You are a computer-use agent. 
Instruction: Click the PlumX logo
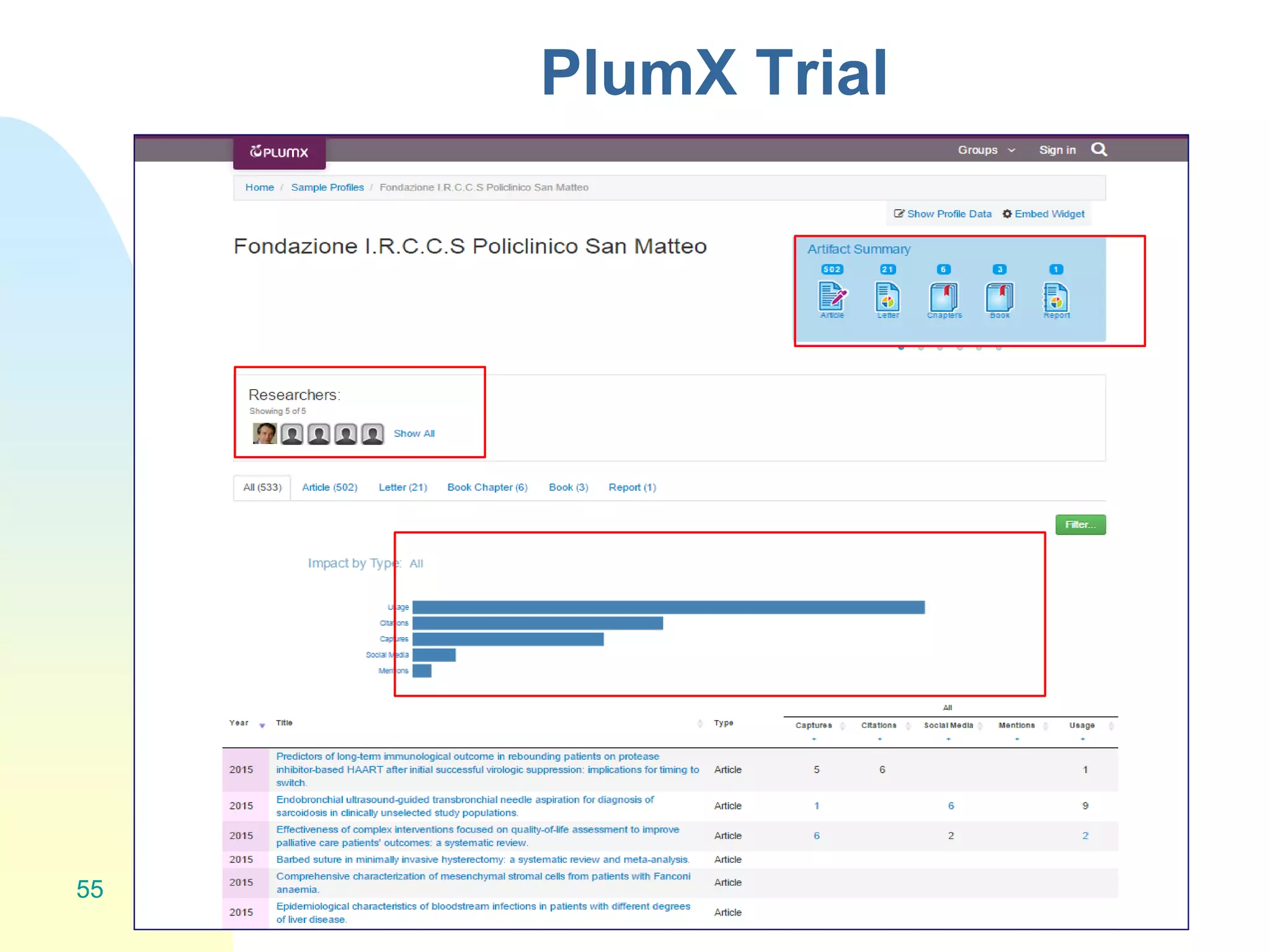tap(279, 152)
